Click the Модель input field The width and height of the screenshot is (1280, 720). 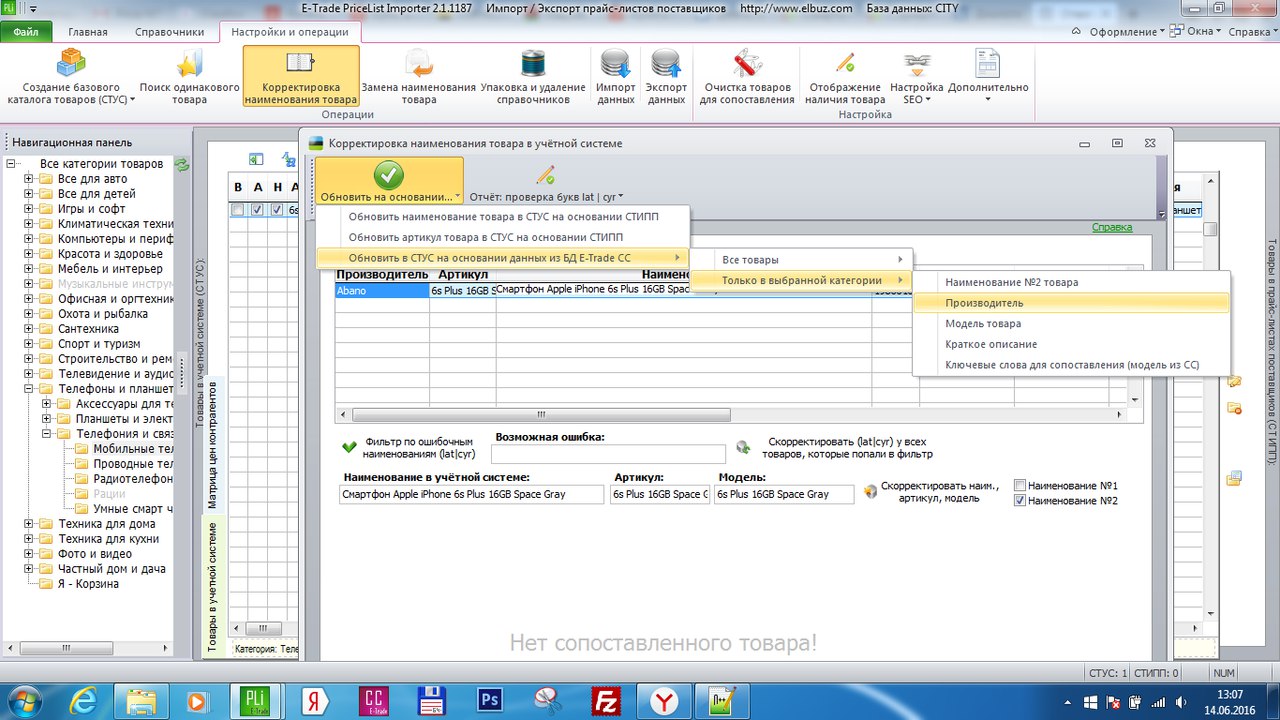(x=784, y=495)
